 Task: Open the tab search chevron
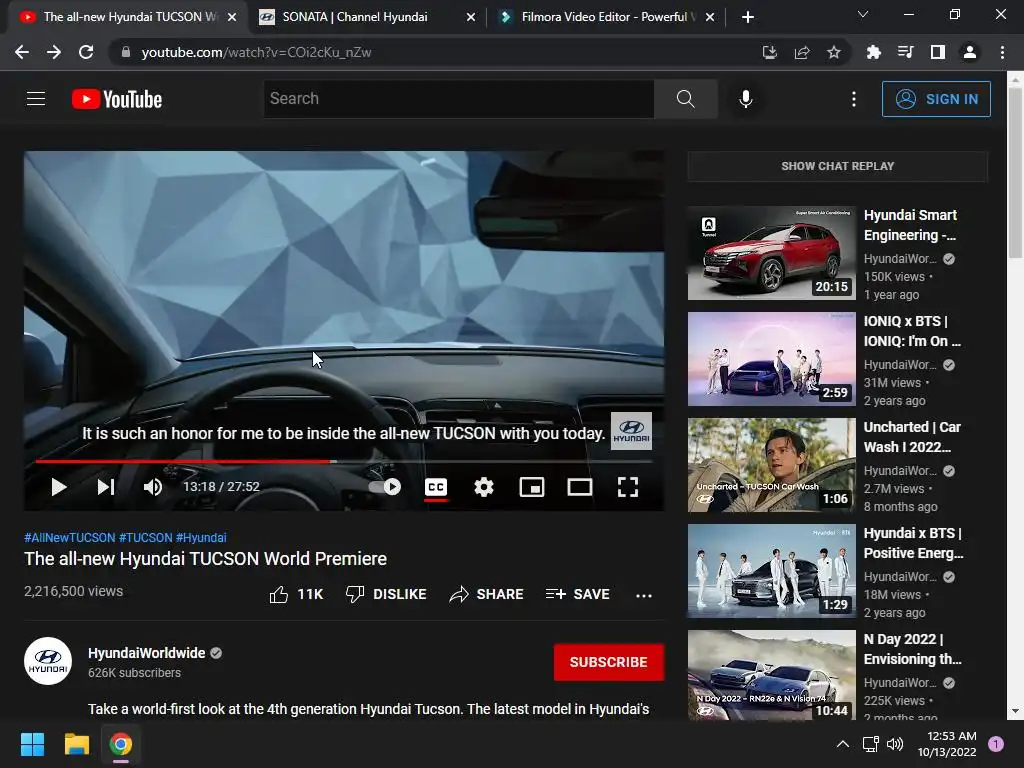[863, 14]
